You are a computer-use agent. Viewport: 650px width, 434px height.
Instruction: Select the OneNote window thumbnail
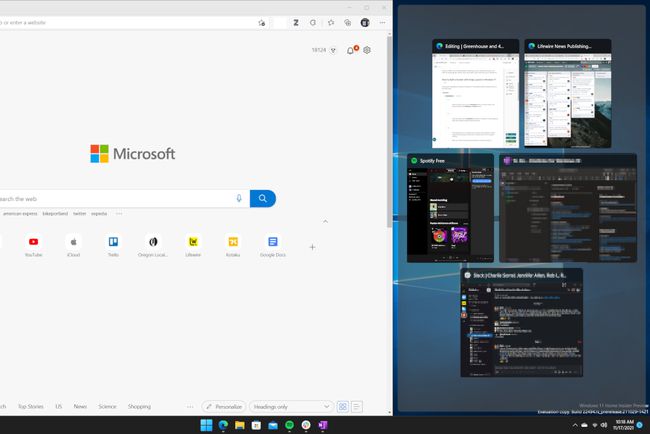tap(568, 208)
